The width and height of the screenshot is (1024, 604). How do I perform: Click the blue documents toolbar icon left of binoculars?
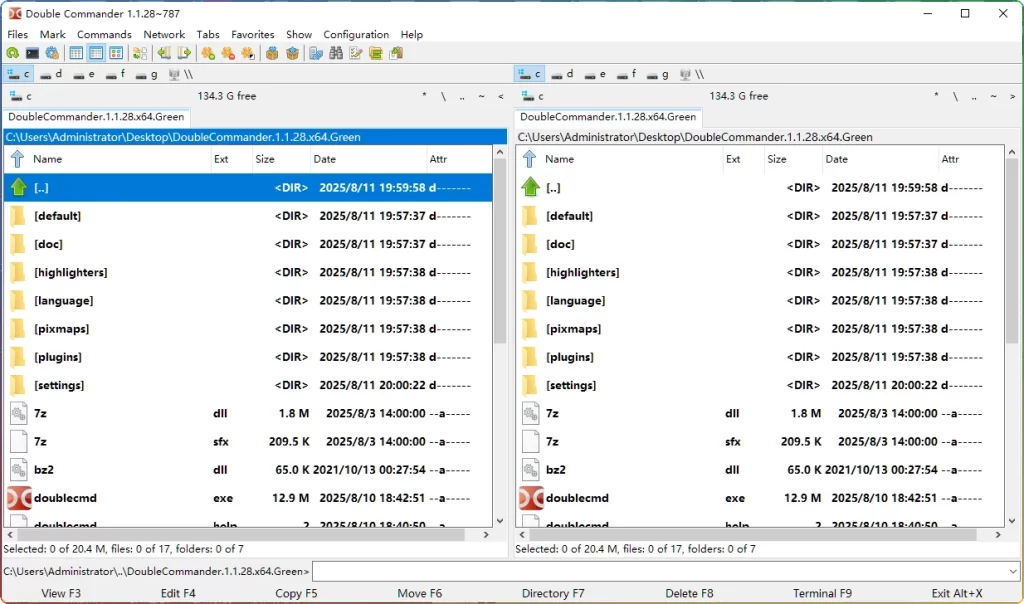pyautogui.click(x=316, y=54)
